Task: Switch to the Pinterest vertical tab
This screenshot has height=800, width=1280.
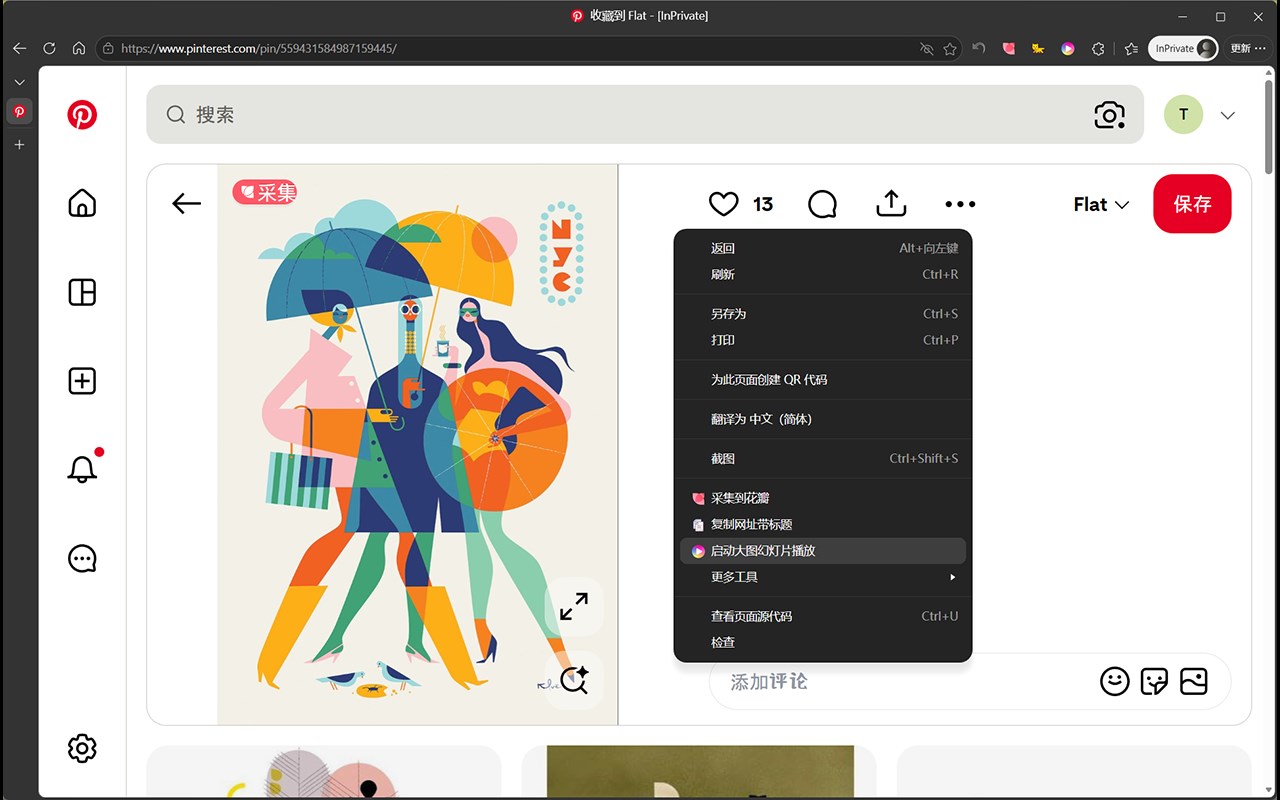Action: 19,112
